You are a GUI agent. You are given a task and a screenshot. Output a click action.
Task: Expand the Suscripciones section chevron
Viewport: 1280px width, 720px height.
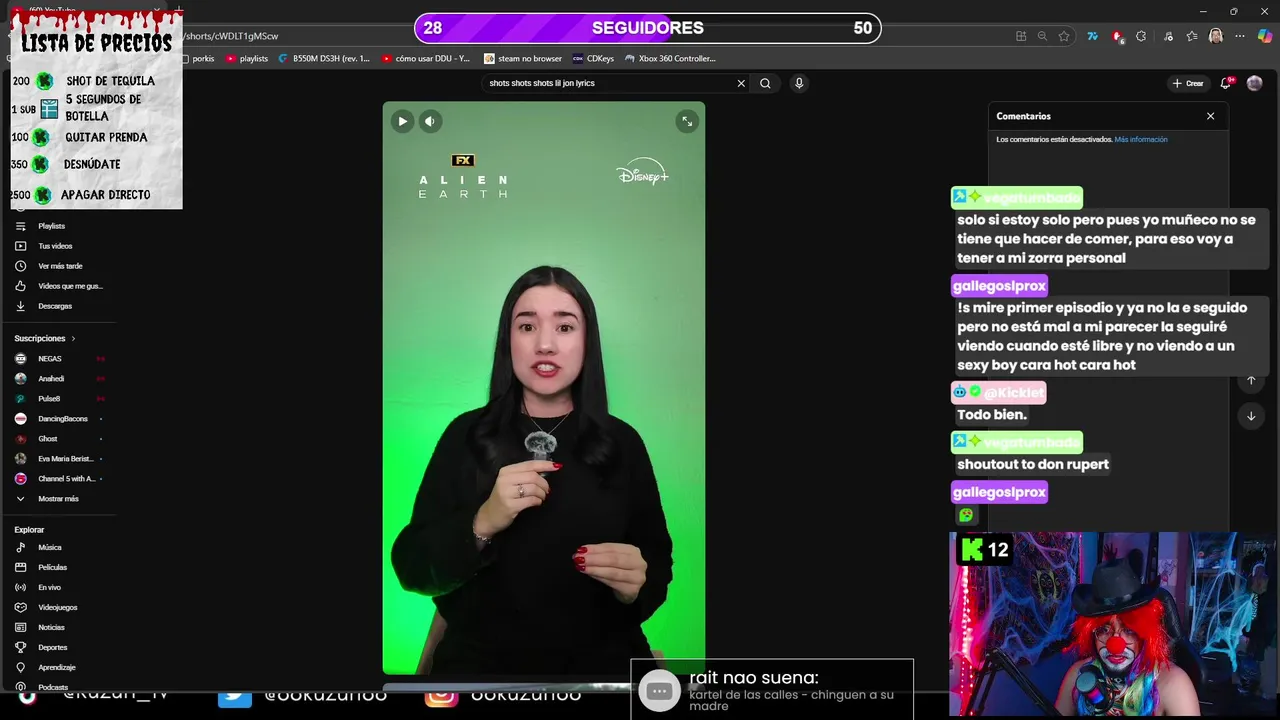(73, 339)
